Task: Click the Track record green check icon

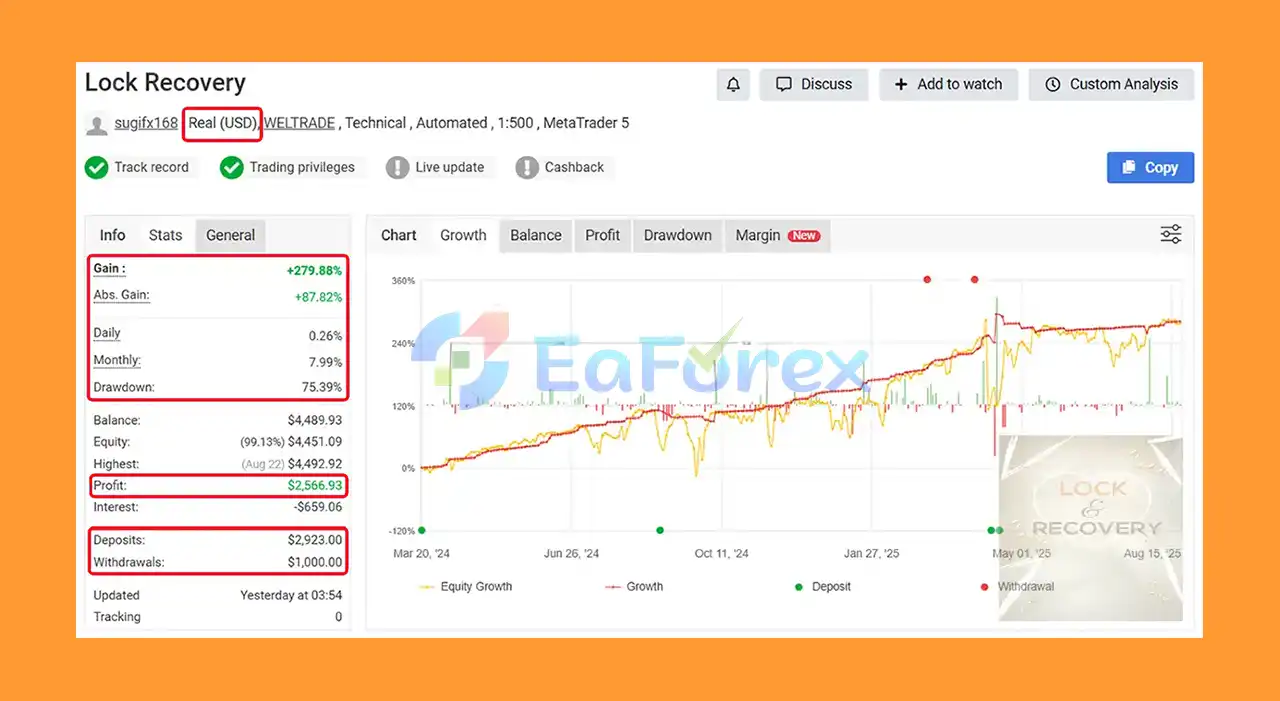Action: [97, 168]
